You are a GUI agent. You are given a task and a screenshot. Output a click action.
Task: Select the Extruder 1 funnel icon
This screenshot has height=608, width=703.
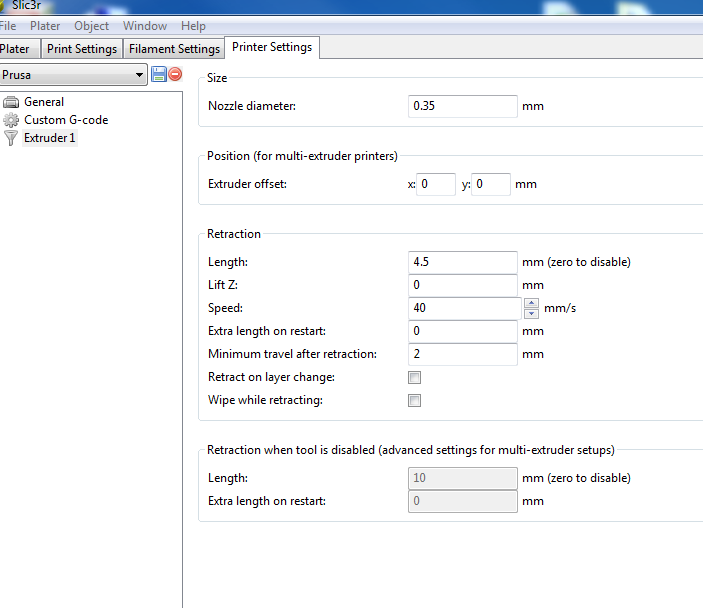tap(11, 138)
